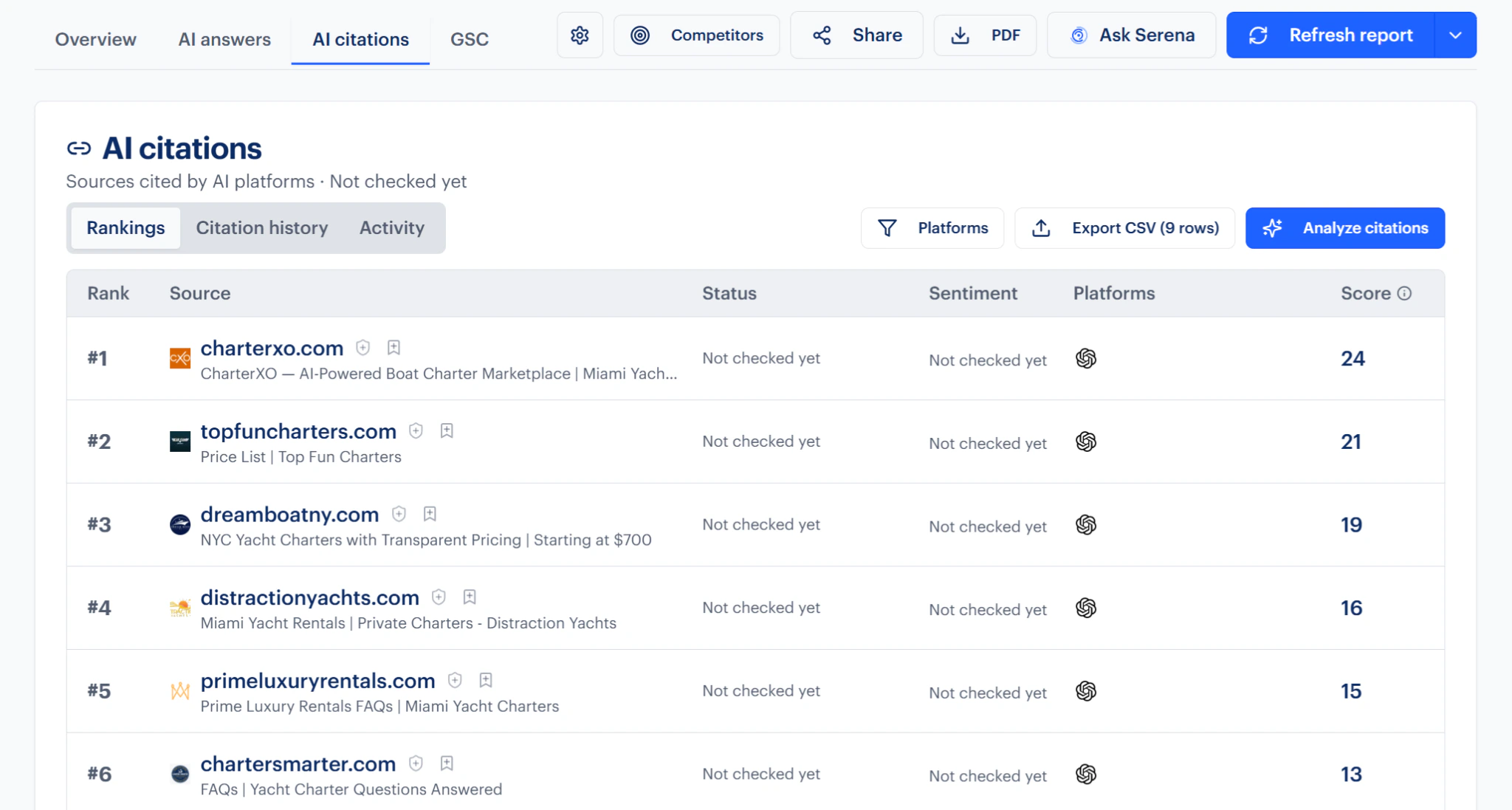Click the ChatGPT platform icon in charterxo.com row

[1086, 358]
